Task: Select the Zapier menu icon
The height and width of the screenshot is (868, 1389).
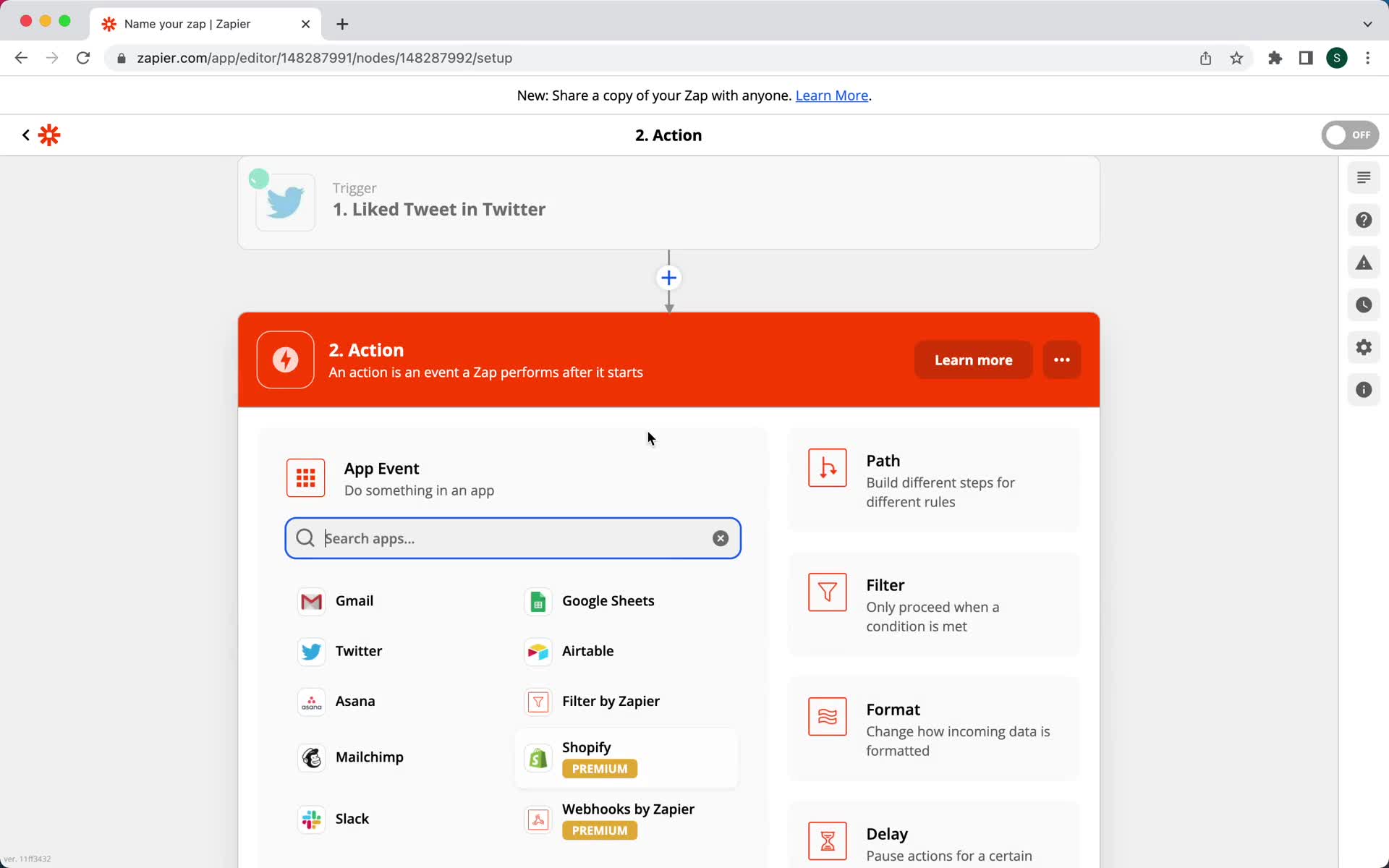Action: coord(49,135)
